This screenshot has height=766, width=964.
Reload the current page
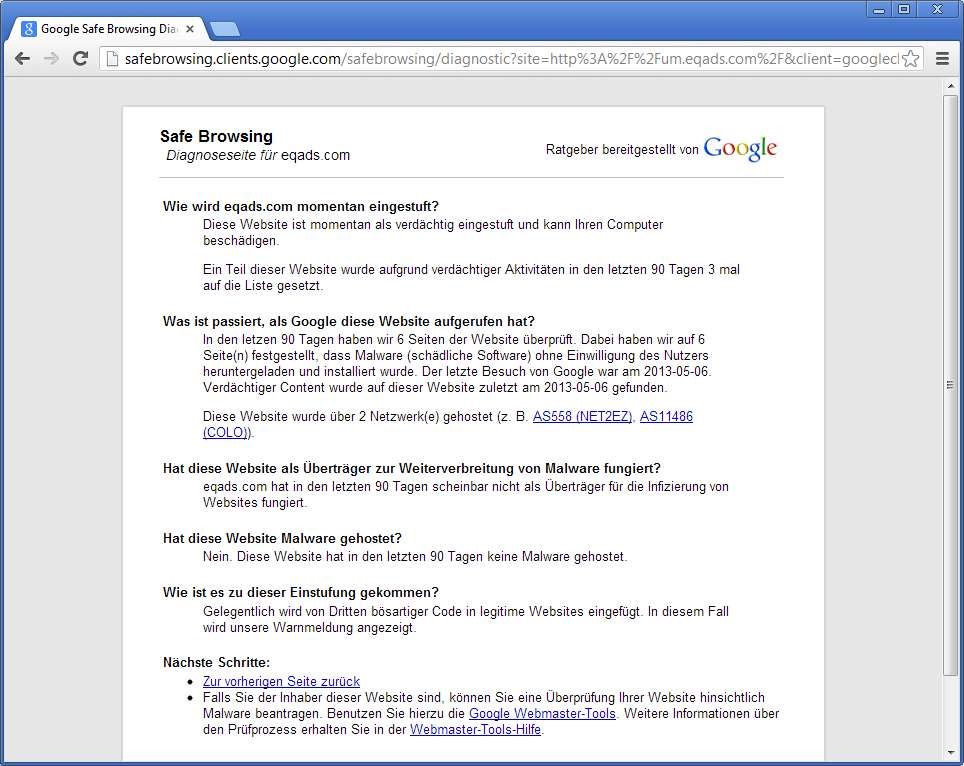click(x=81, y=59)
